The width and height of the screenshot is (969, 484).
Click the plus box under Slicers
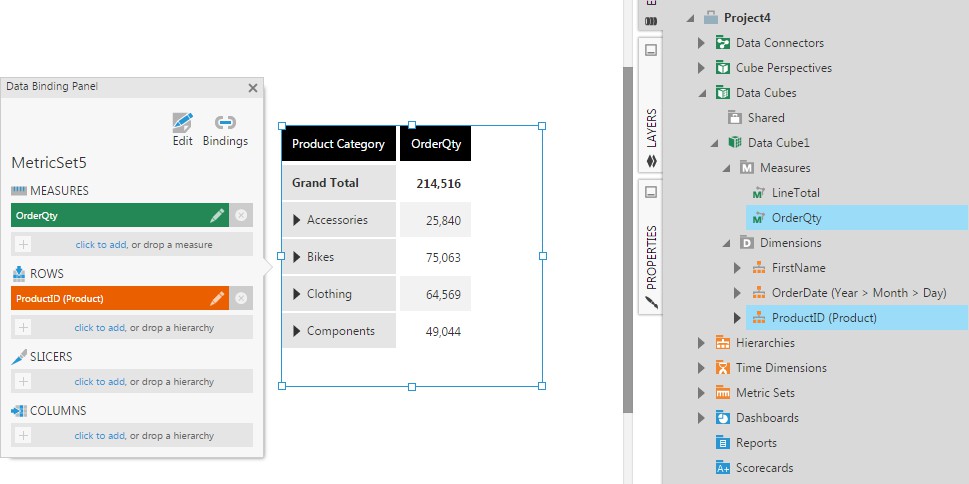[x=23, y=381]
